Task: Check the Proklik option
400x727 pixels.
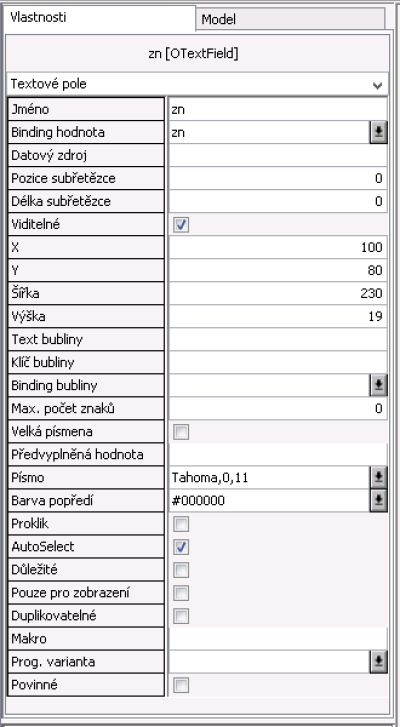Action: [x=181, y=524]
